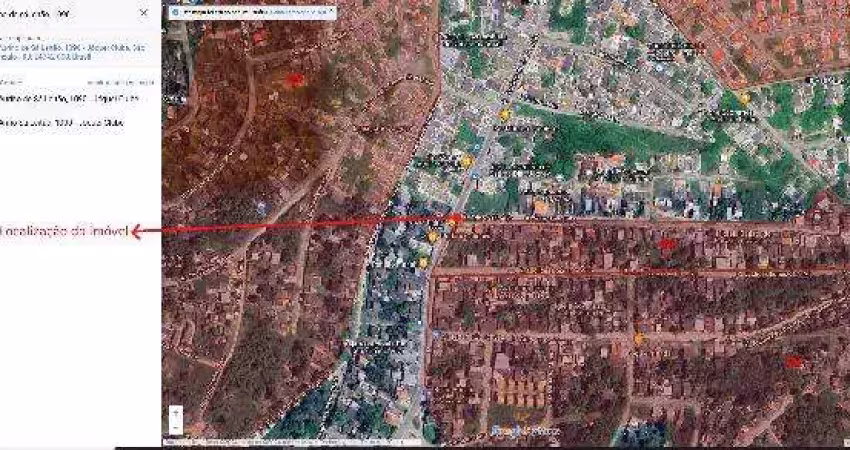Click the icon at the notification bar's left
850x450 pixels.
tap(174, 12)
